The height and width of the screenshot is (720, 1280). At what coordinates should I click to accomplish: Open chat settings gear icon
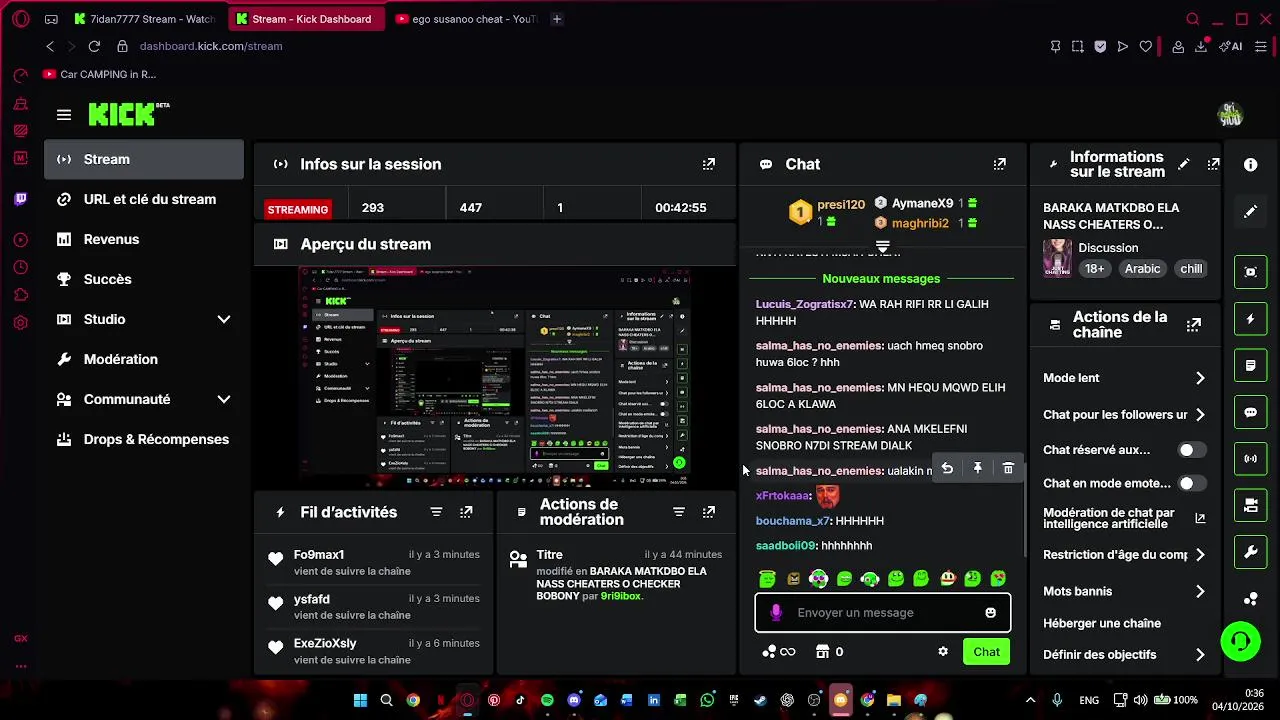942,652
